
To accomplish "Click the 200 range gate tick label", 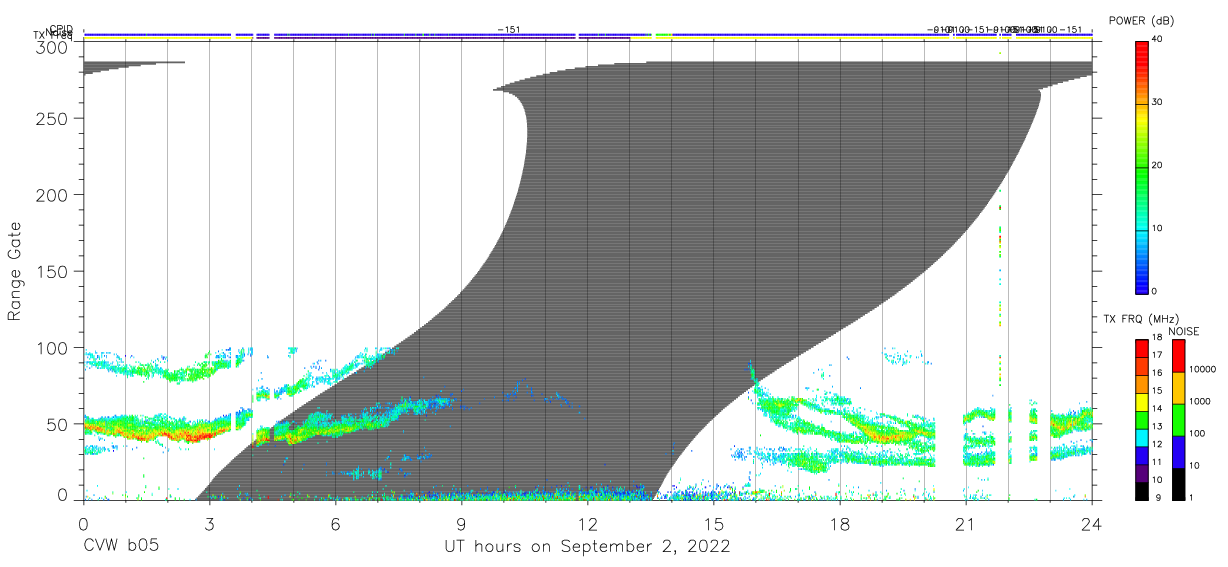I will coord(53,194).
